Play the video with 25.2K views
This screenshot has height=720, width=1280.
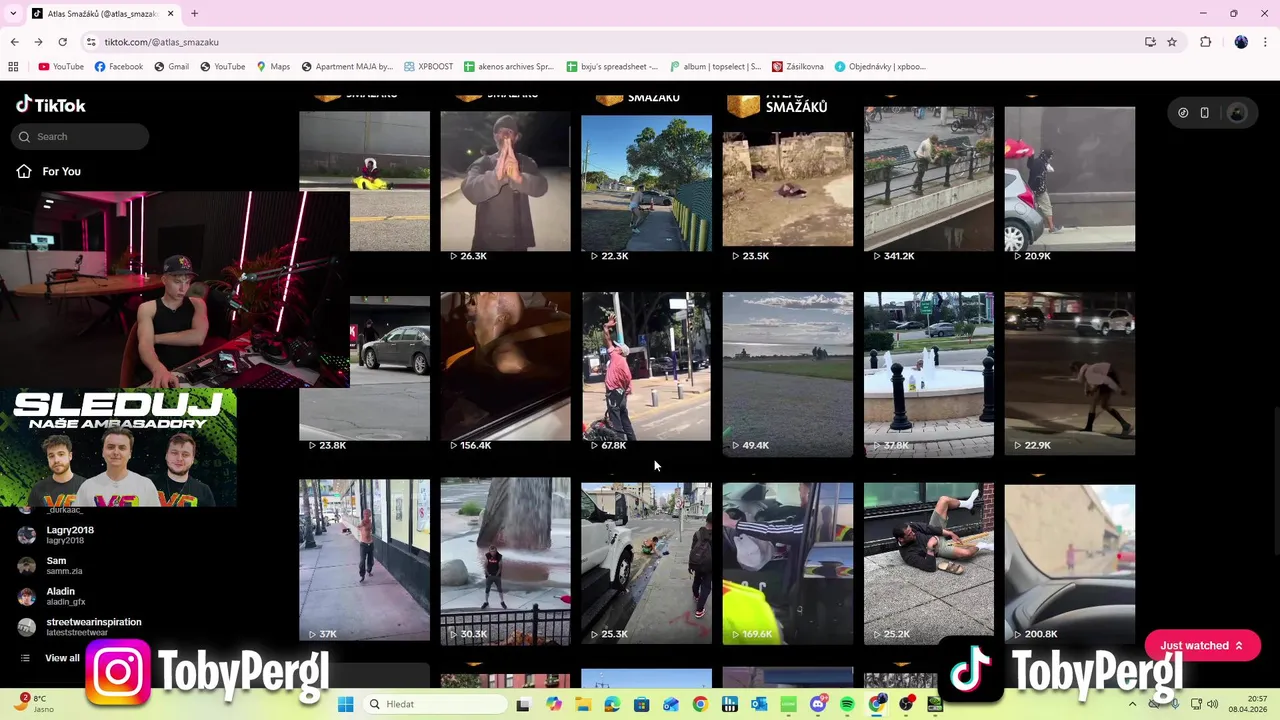(928, 560)
